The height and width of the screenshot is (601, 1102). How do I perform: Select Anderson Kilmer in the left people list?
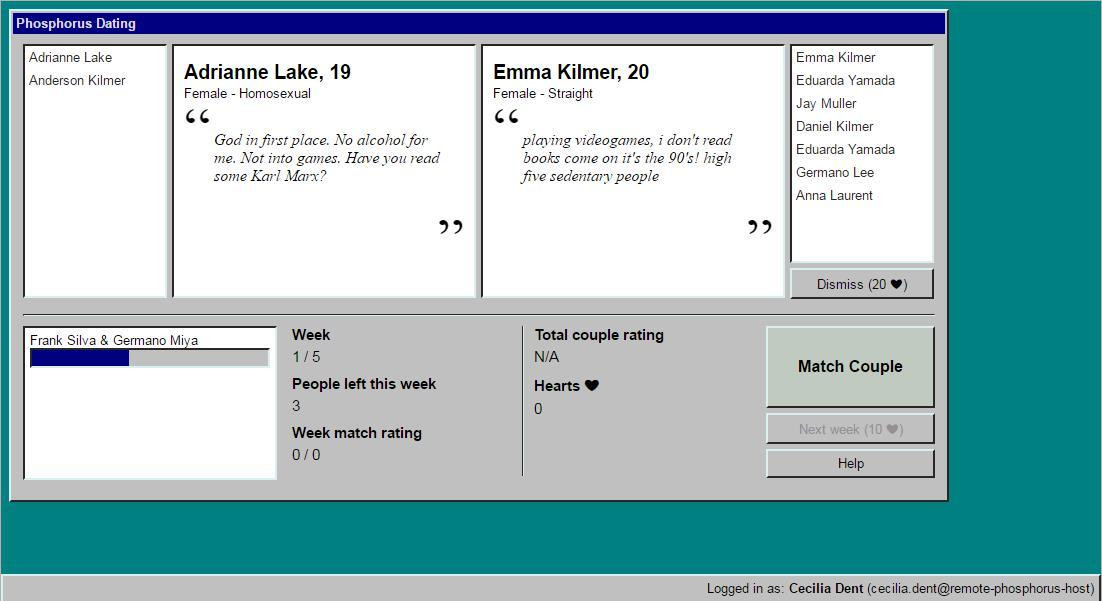pos(77,80)
